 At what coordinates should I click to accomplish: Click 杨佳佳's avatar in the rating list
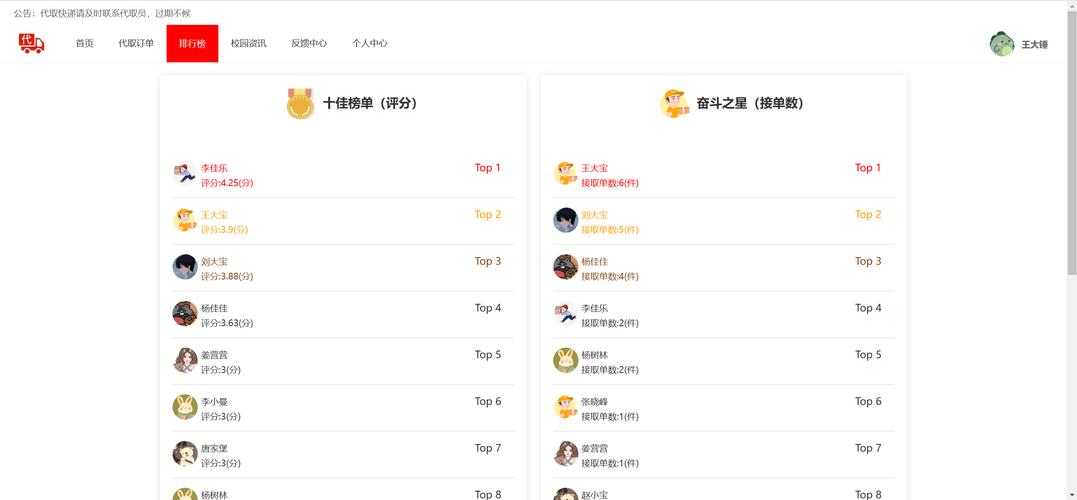coord(185,314)
